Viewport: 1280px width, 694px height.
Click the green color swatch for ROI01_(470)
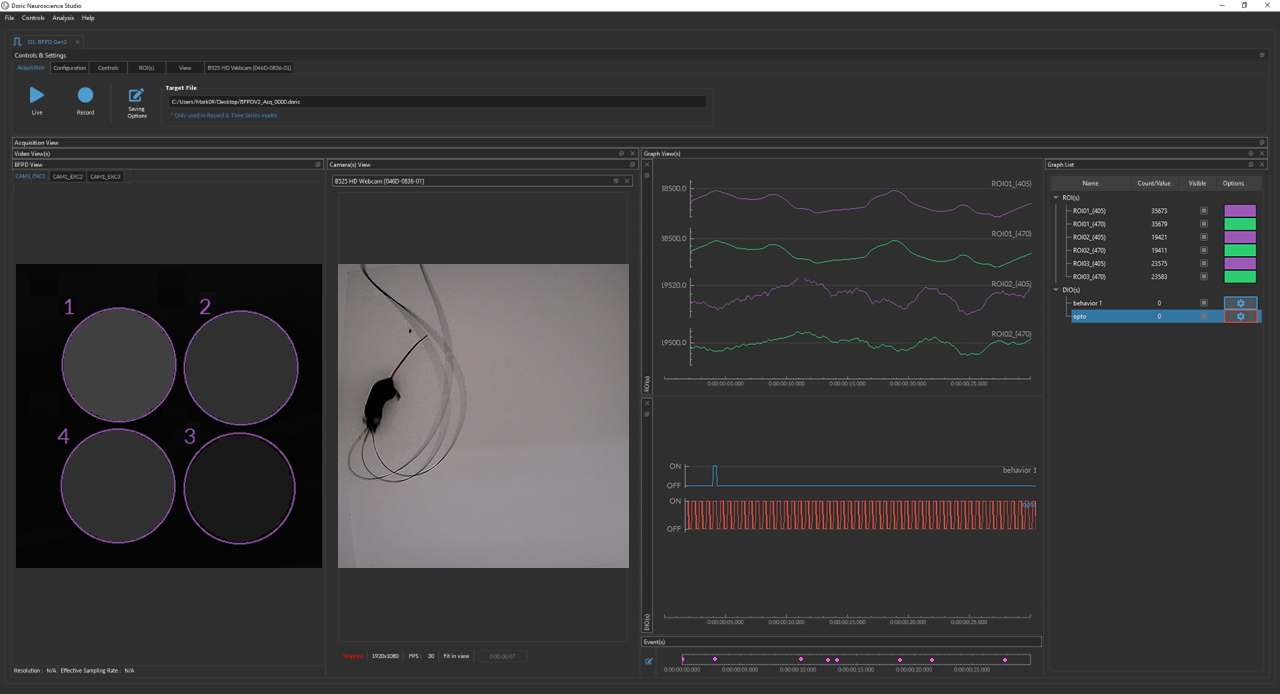(x=1240, y=224)
